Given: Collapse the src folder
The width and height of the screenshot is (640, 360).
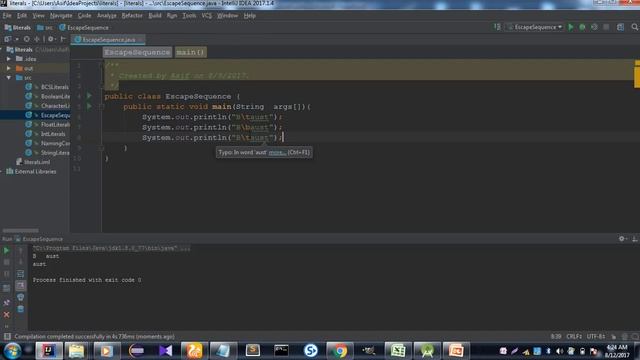Looking at the screenshot, I should 9,78.
